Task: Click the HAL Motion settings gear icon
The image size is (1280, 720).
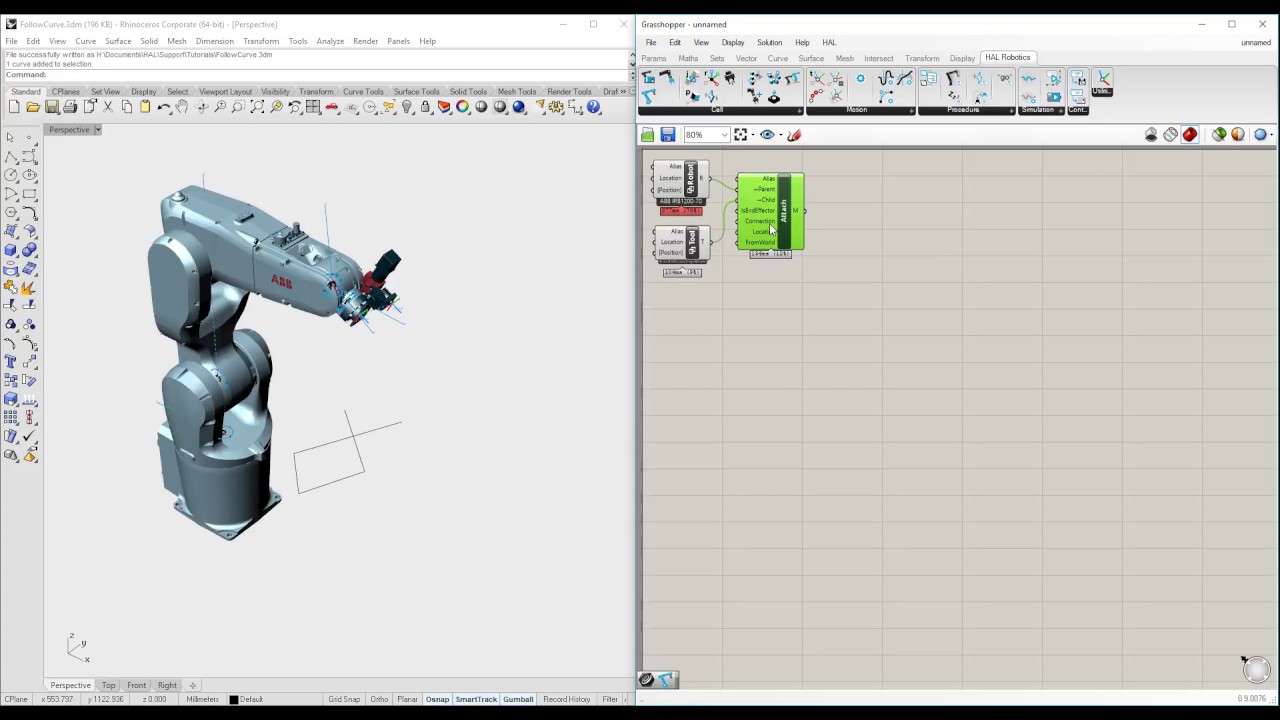Action: pyautogui.click(x=860, y=78)
